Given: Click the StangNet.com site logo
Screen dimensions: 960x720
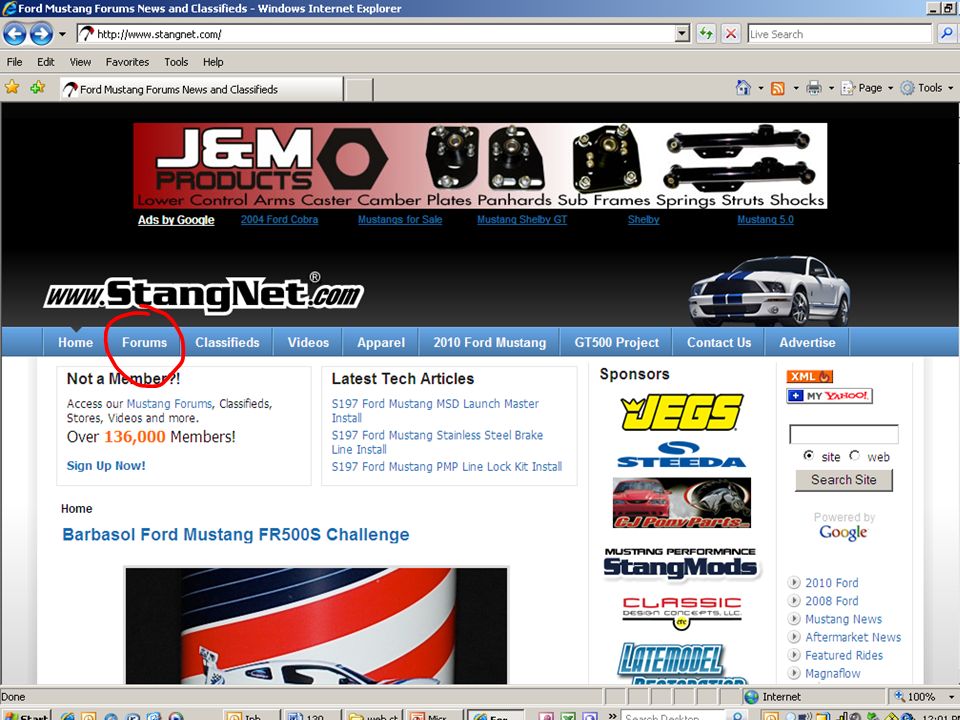Looking at the screenshot, I should tap(204, 294).
